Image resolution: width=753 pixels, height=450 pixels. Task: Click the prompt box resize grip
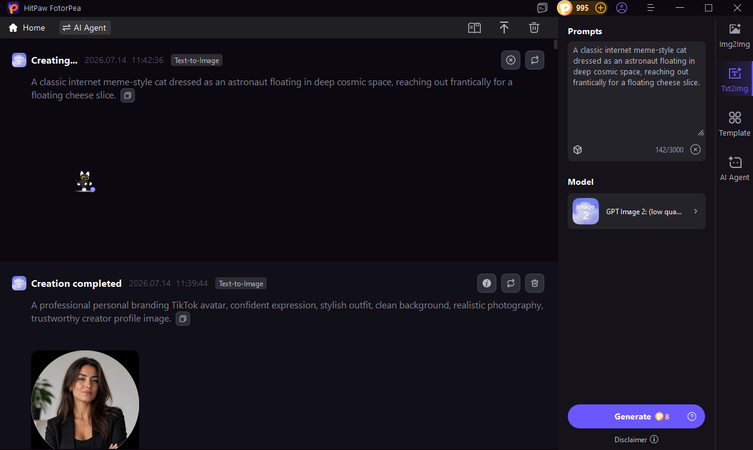(x=701, y=133)
